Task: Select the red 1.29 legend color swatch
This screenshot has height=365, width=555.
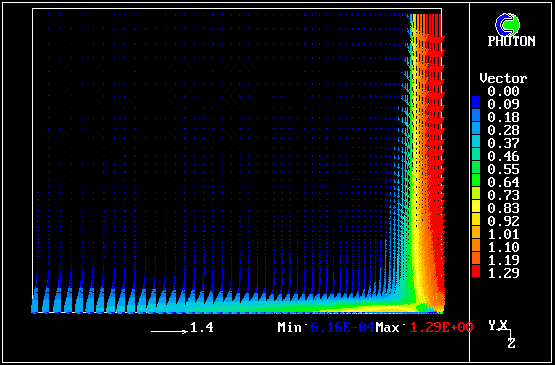Action: [x=476, y=271]
